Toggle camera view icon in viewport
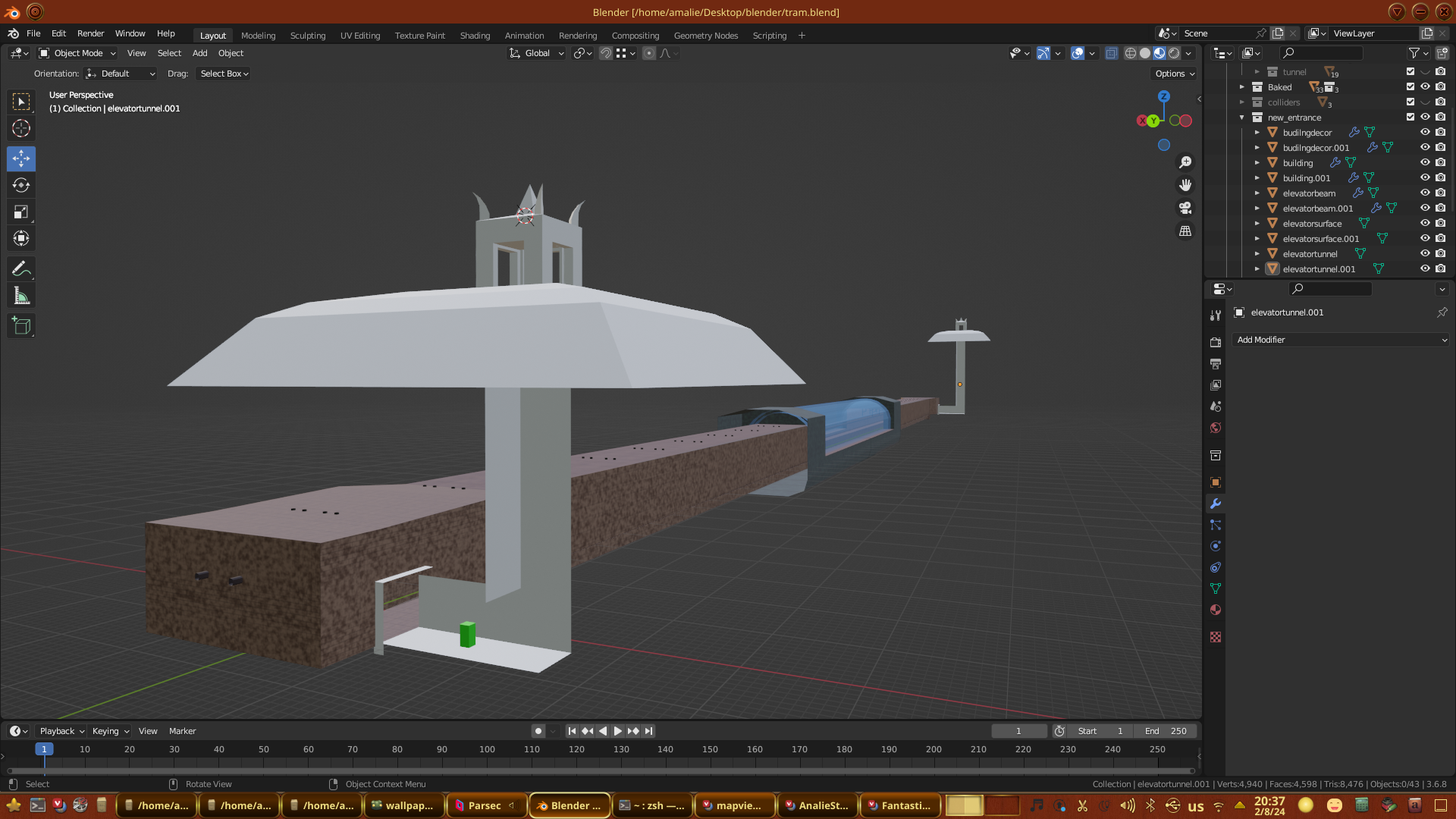The image size is (1456, 819). [1185, 208]
